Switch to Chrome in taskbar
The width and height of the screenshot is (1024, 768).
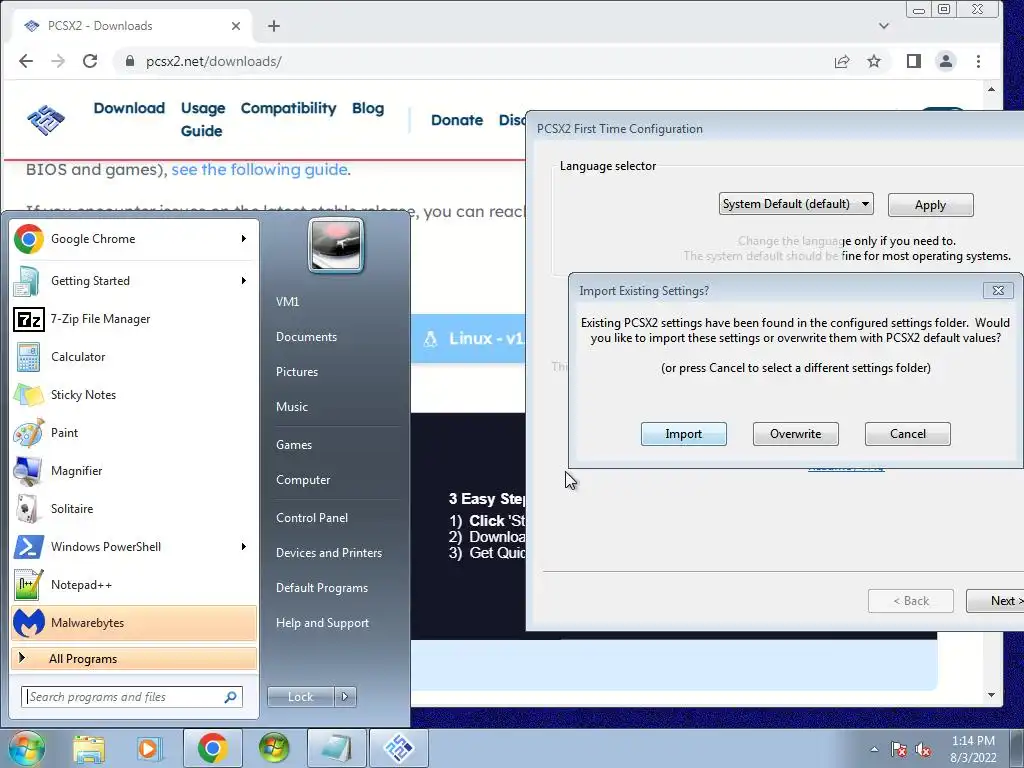[x=212, y=748]
